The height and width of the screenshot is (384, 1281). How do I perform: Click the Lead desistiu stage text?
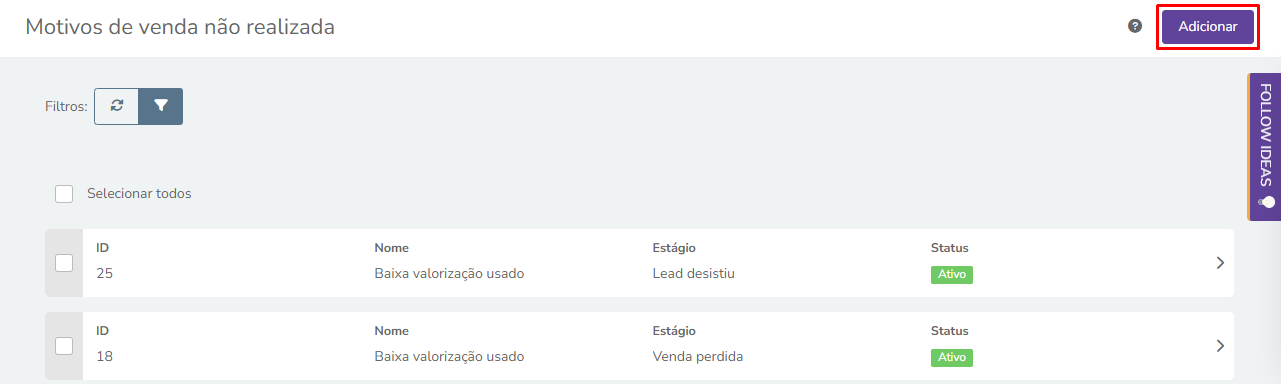(x=693, y=273)
